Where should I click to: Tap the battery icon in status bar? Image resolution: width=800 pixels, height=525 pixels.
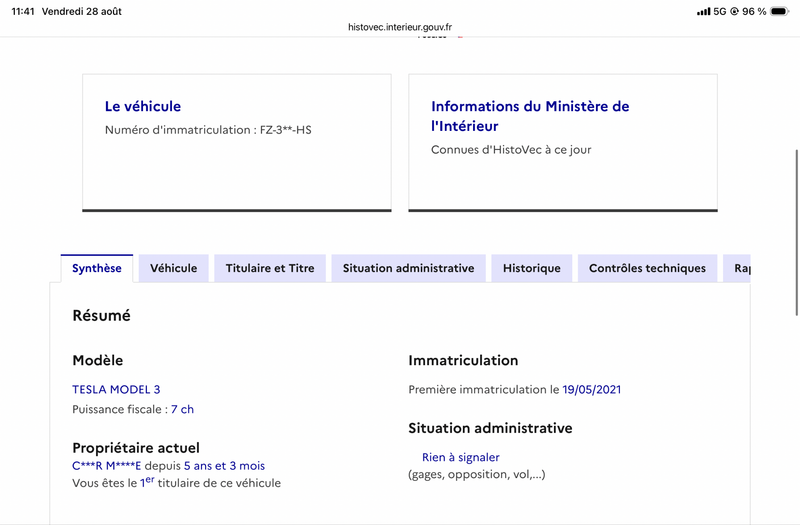coord(780,11)
